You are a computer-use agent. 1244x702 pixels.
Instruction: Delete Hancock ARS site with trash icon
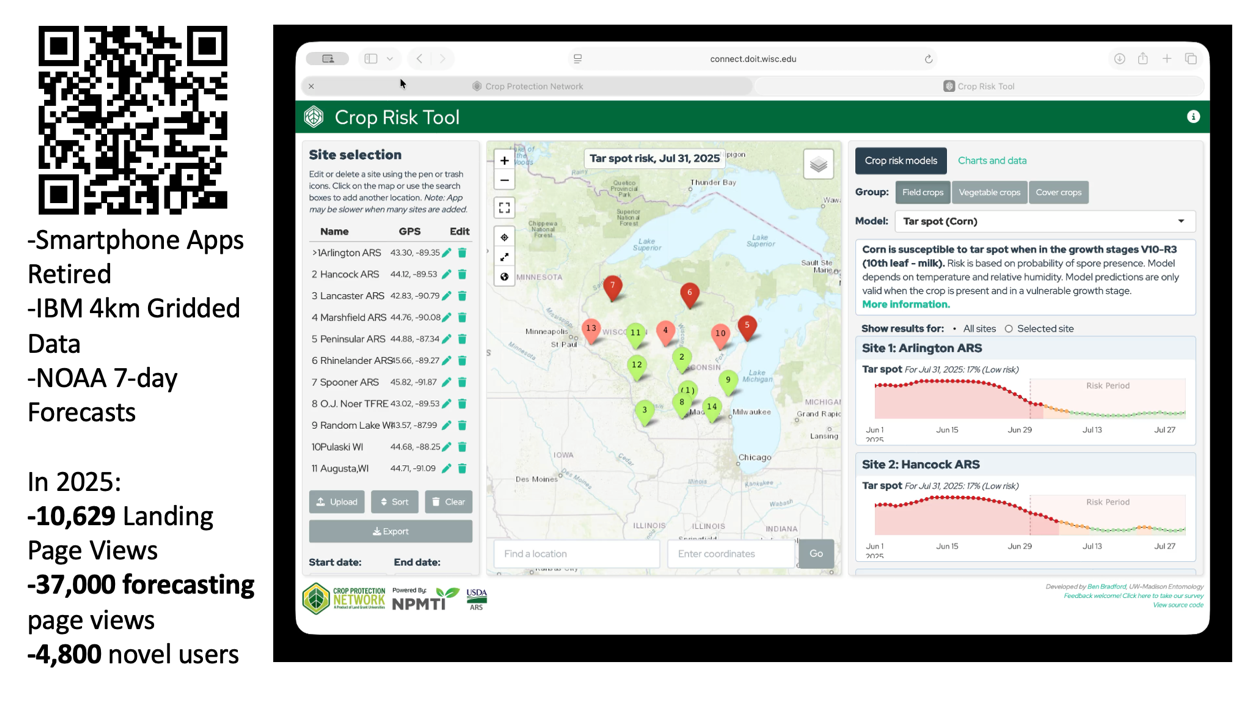click(462, 274)
